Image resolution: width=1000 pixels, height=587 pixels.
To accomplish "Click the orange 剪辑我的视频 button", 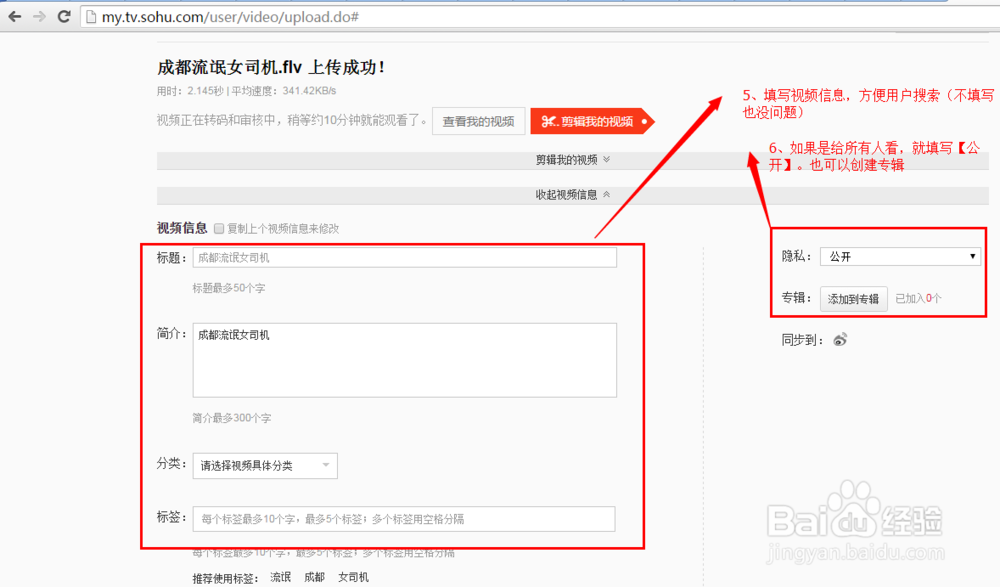I will click(x=592, y=121).
